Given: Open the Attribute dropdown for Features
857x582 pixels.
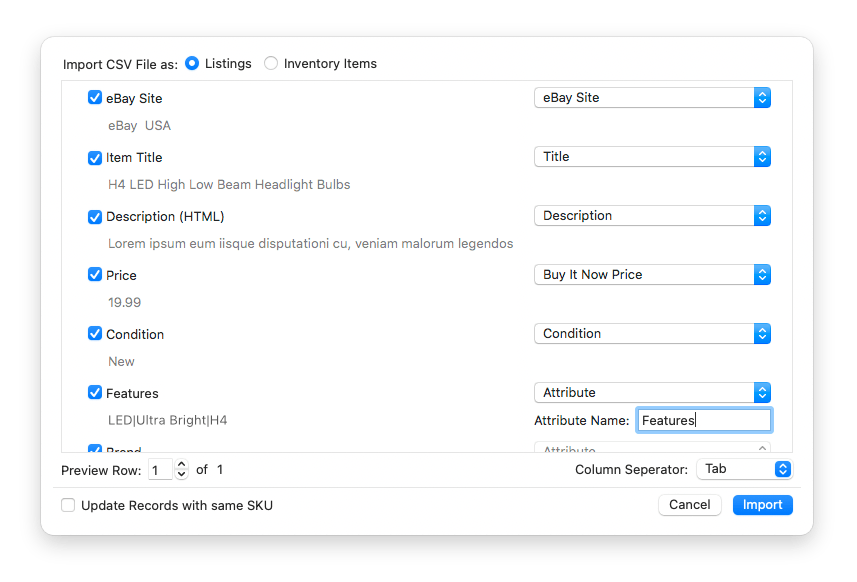Looking at the screenshot, I should pyautogui.click(x=652, y=393).
